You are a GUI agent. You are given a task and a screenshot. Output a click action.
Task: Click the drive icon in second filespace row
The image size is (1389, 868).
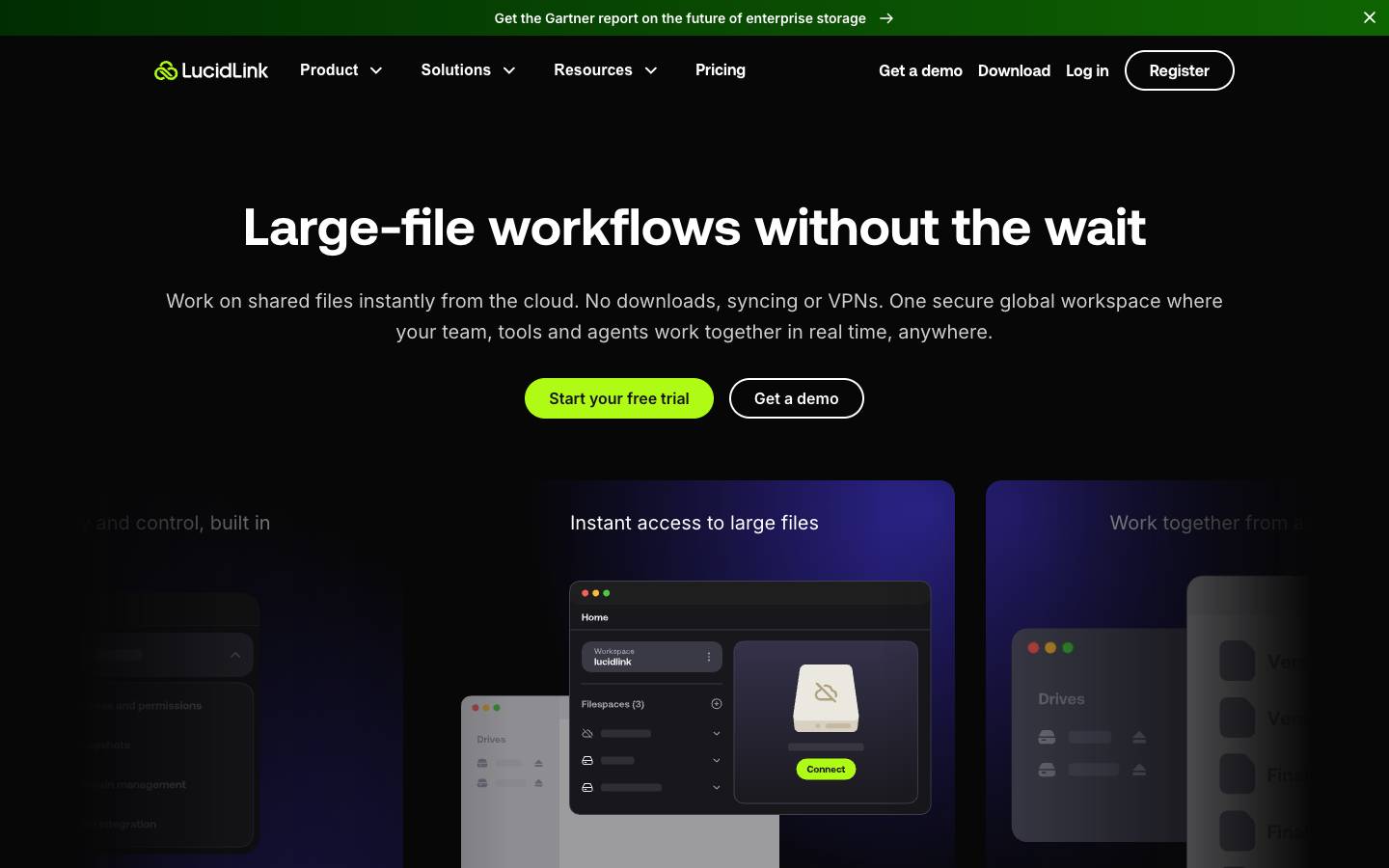tap(587, 761)
